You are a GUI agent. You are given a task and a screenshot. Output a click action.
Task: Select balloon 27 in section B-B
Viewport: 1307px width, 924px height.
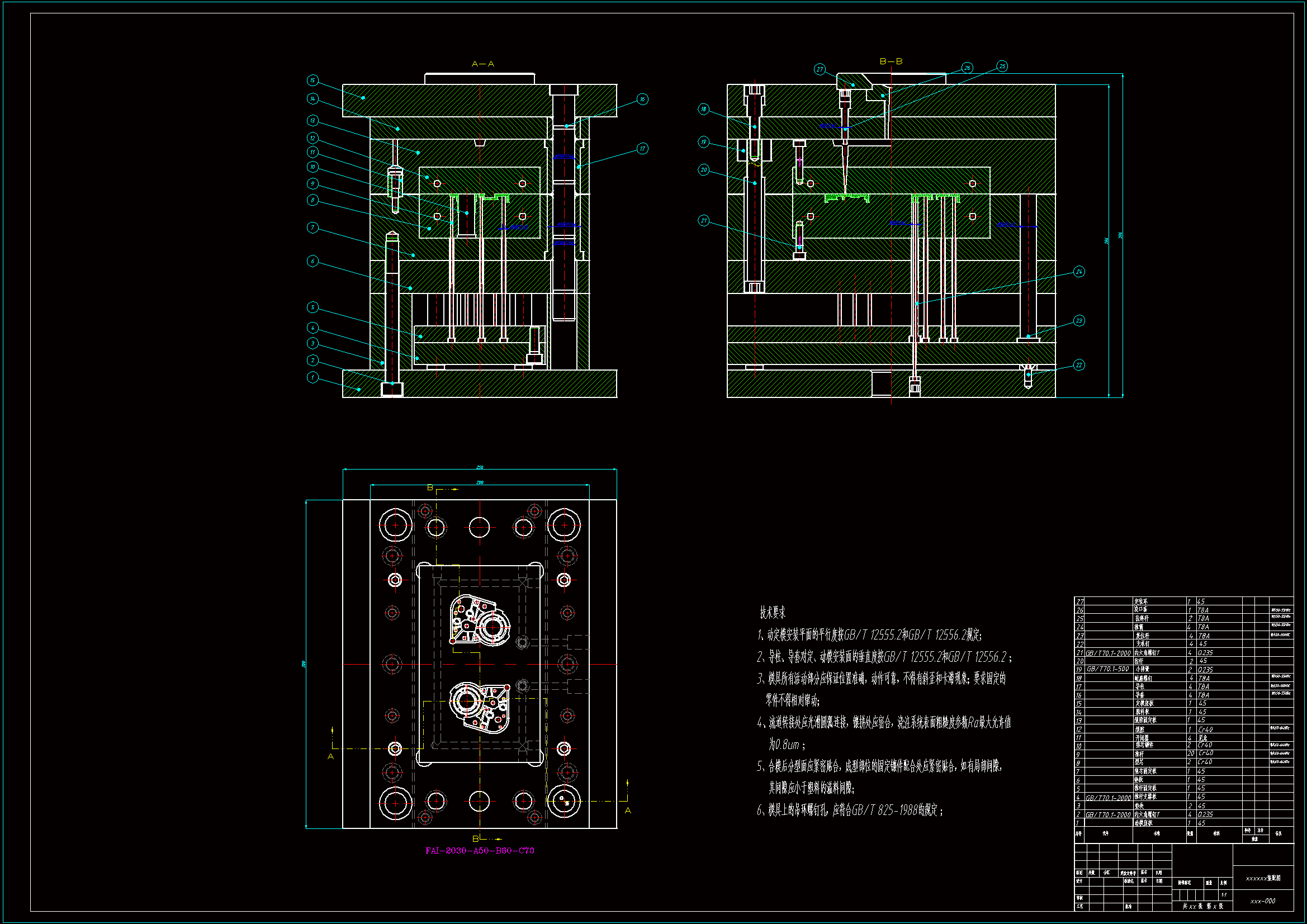[819, 69]
